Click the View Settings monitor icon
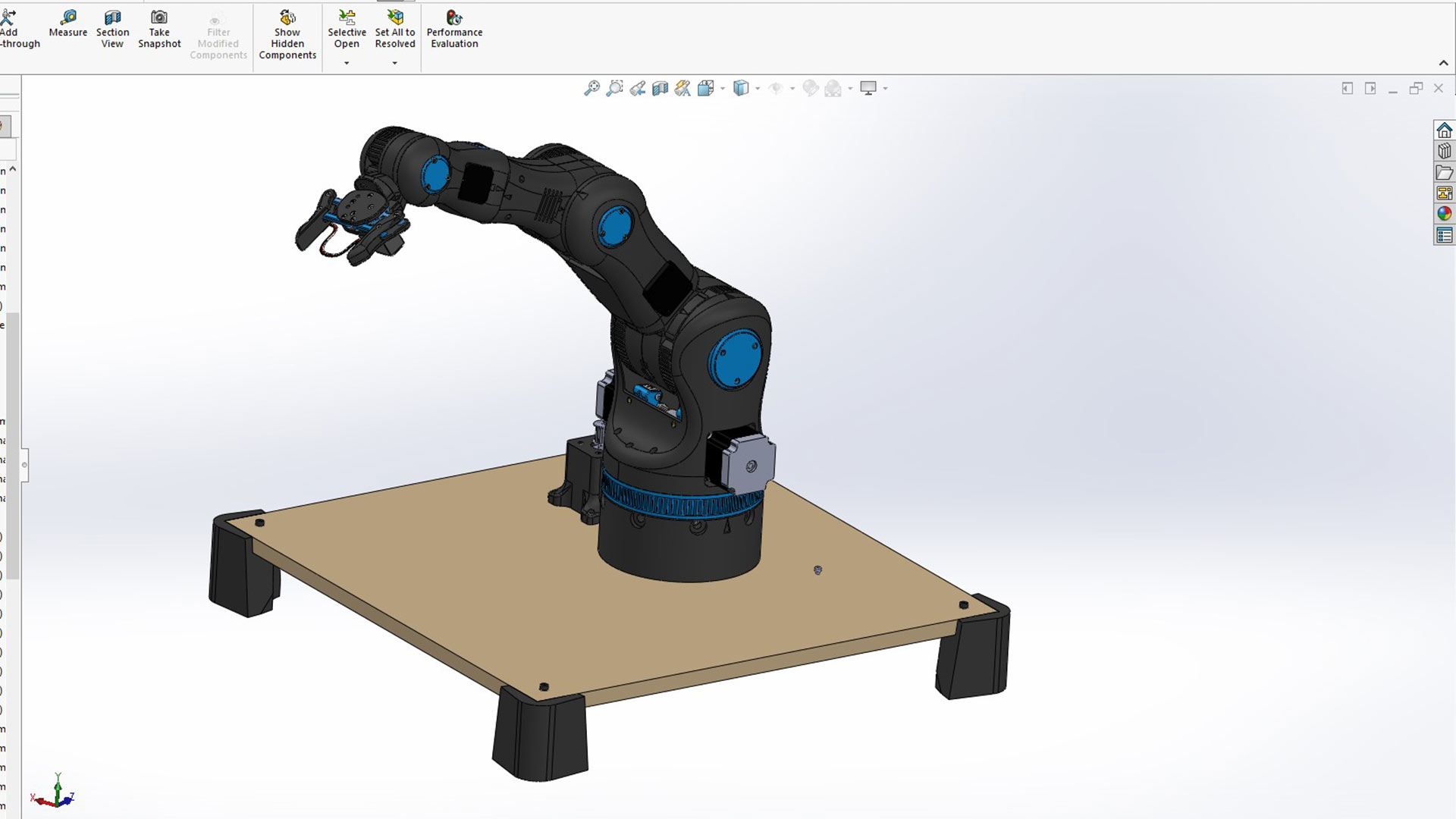 coord(868,89)
